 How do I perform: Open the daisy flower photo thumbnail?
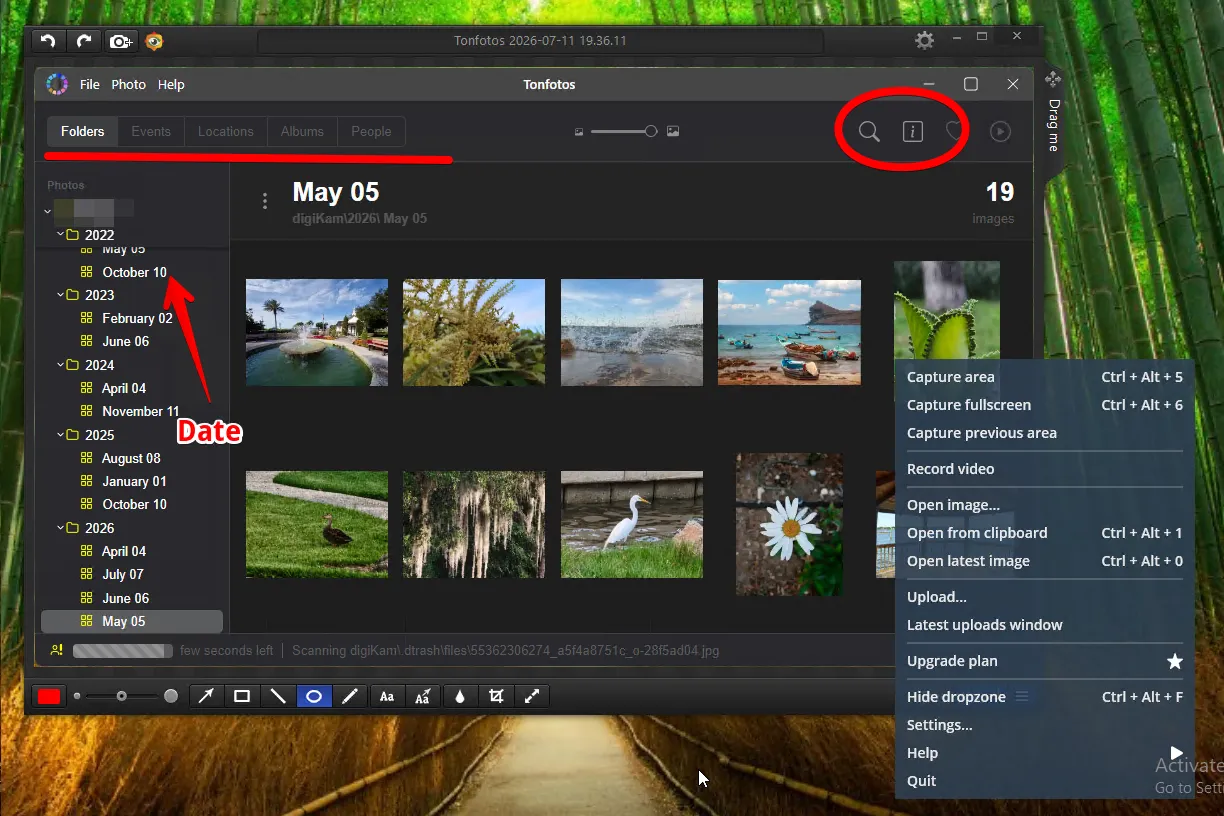pyautogui.click(x=789, y=525)
